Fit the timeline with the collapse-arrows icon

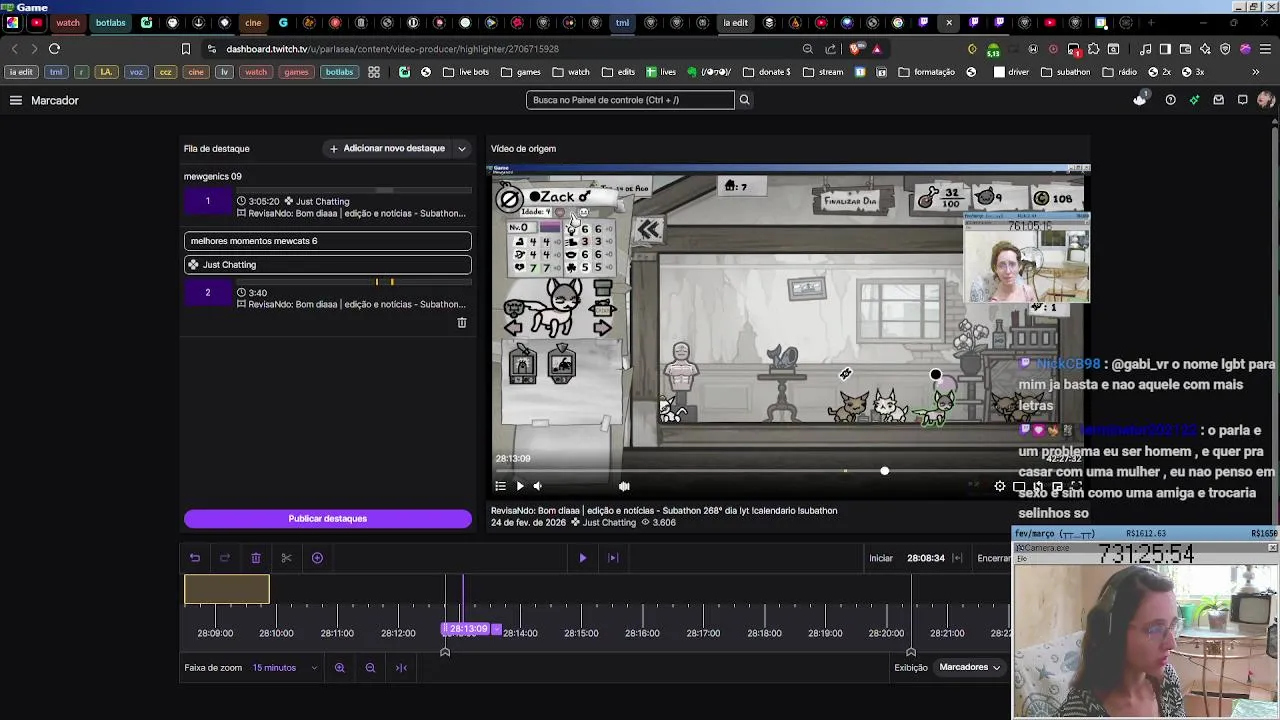click(401, 668)
